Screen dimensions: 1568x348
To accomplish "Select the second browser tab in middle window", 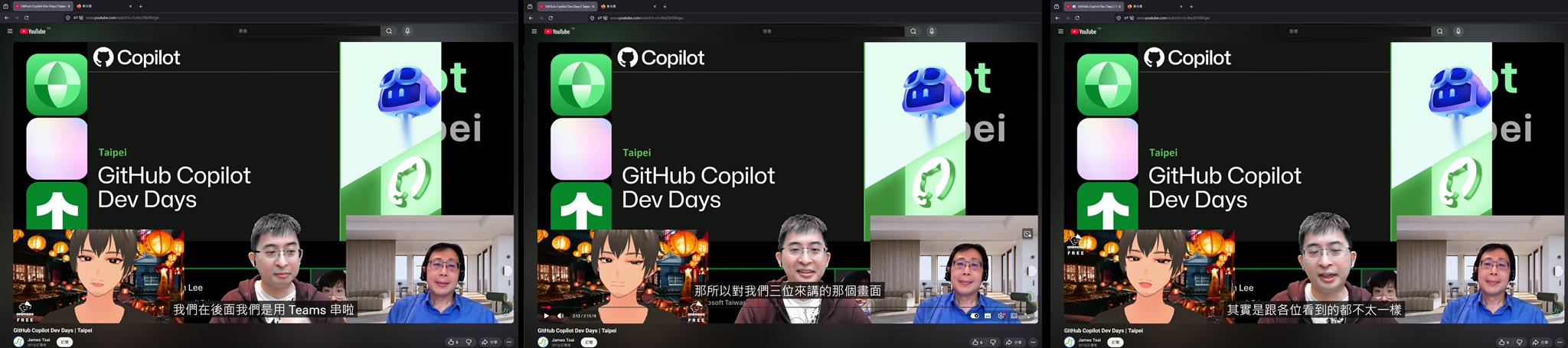I will 627,6.
